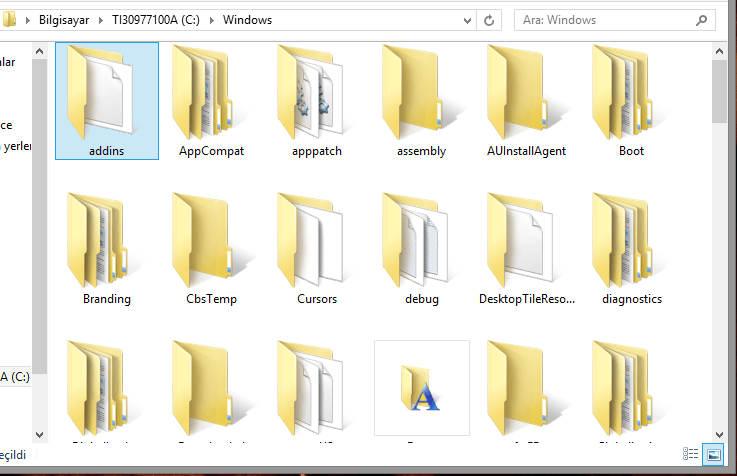
Task: Go to TI30977100A (C:) in breadcrumb
Action: click(156, 20)
